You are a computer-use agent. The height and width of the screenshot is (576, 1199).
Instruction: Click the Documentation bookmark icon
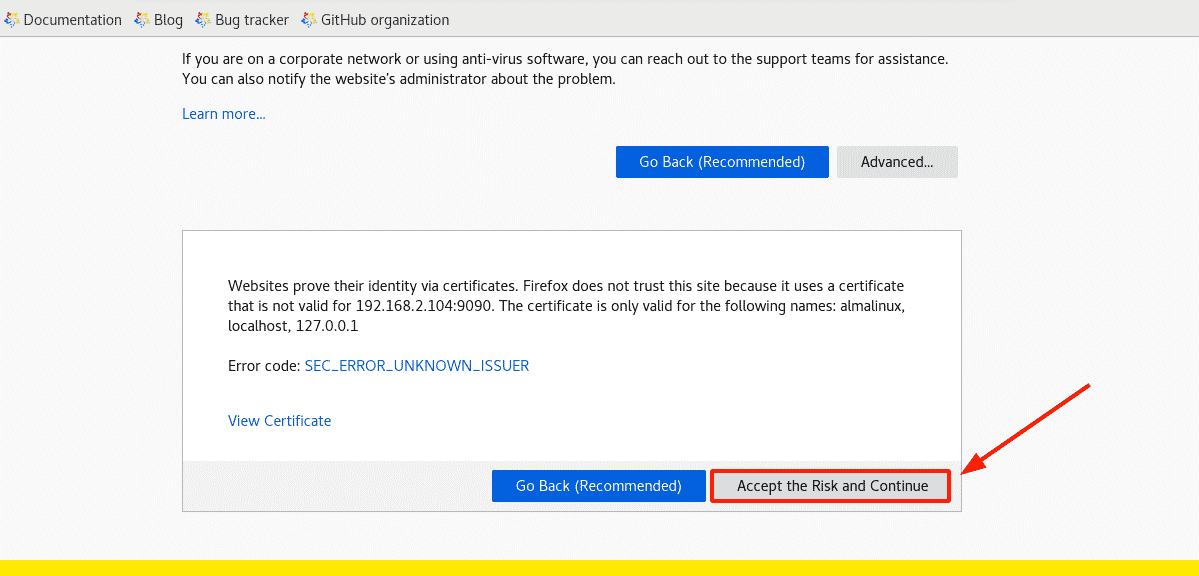(x=12, y=20)
